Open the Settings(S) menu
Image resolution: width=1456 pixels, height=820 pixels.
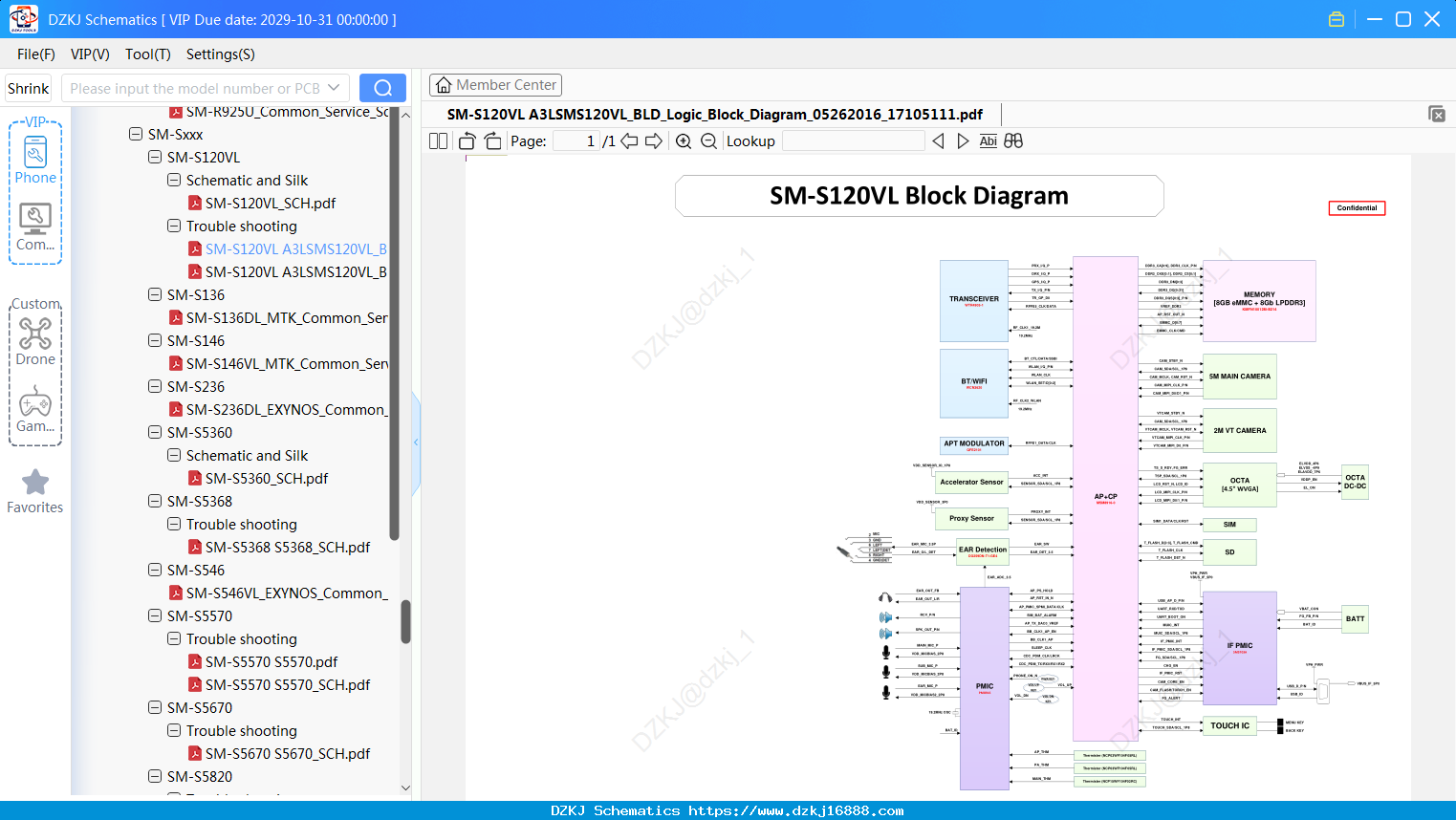point(220,54)
